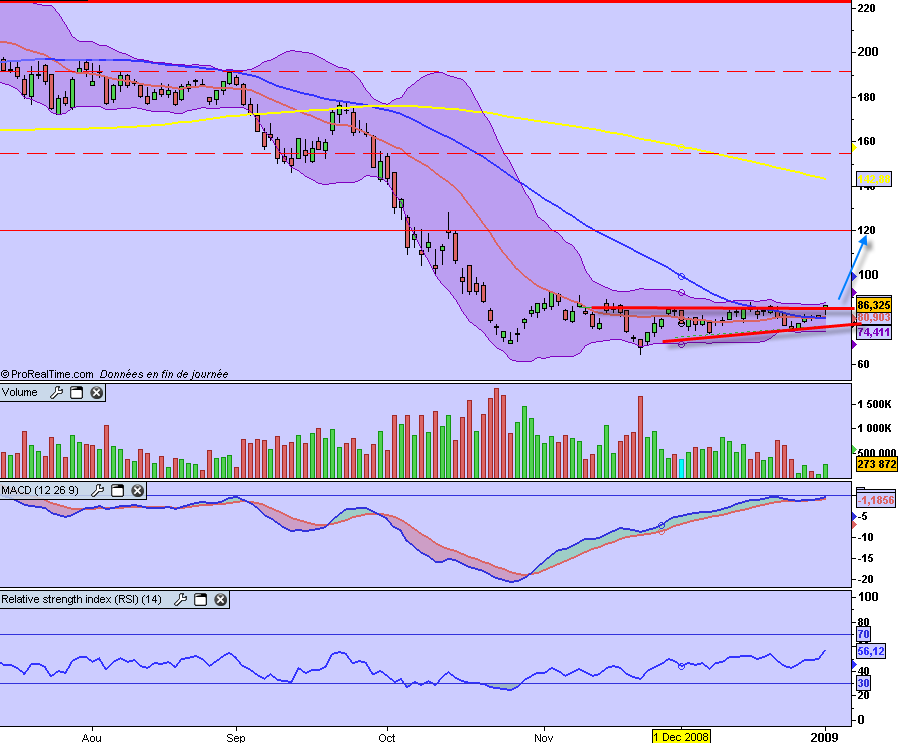Open RSI (14) settings with the wrench icon
901x743 pixels.
(180, 601)
